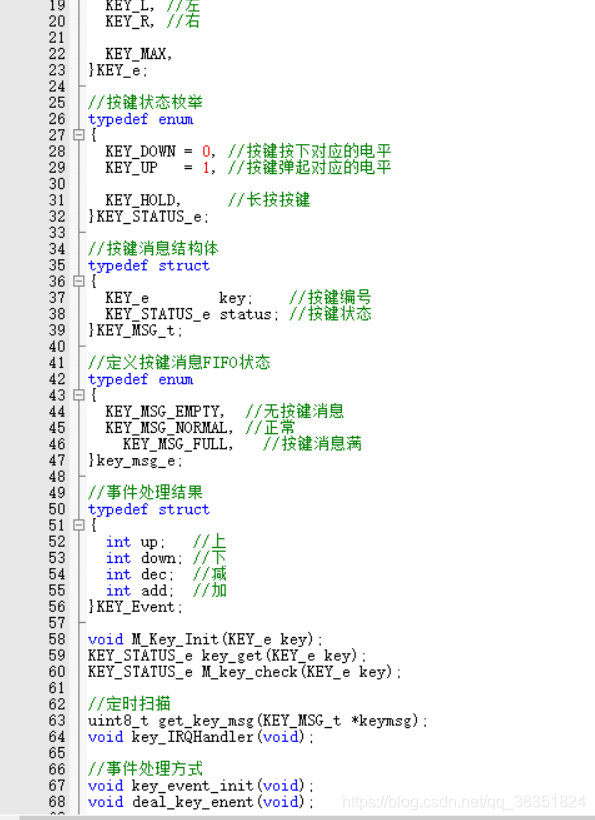
Task: Click the M_key_check function declaration
Action: tap(245, 672)
